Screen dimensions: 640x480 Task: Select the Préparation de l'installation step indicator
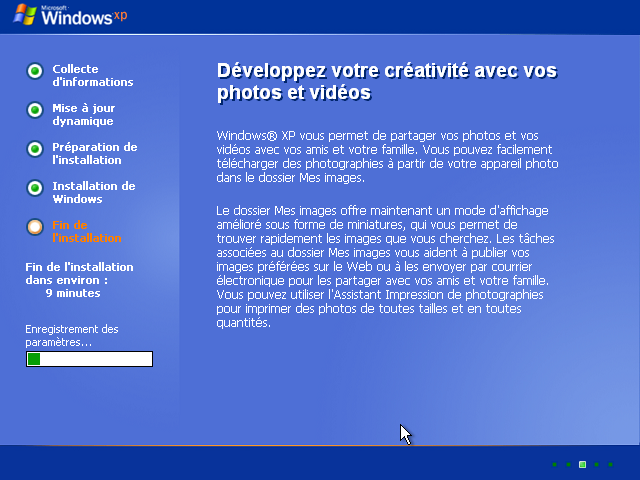35,149
